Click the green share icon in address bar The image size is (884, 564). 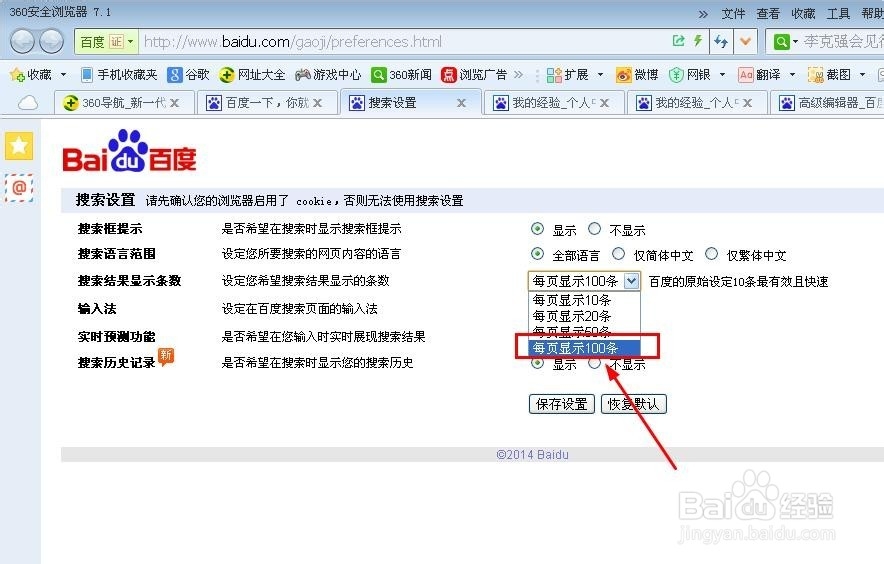[679, 41]
